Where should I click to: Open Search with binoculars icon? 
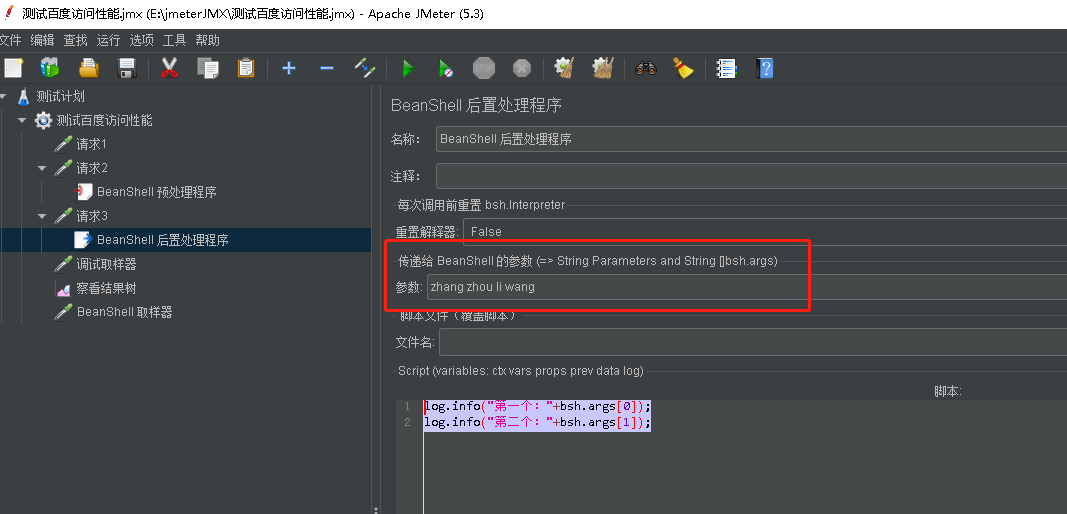pos(645,68)
